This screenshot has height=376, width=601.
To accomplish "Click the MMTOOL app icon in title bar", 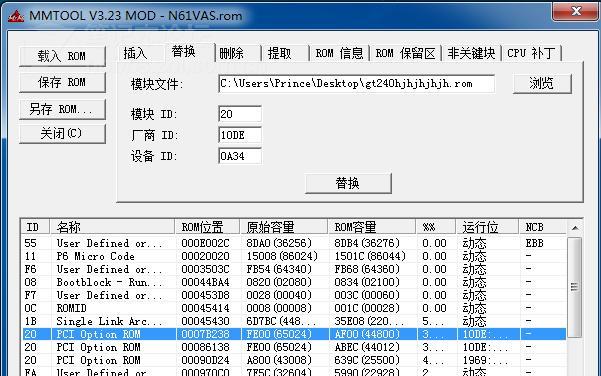I will 16,16.
